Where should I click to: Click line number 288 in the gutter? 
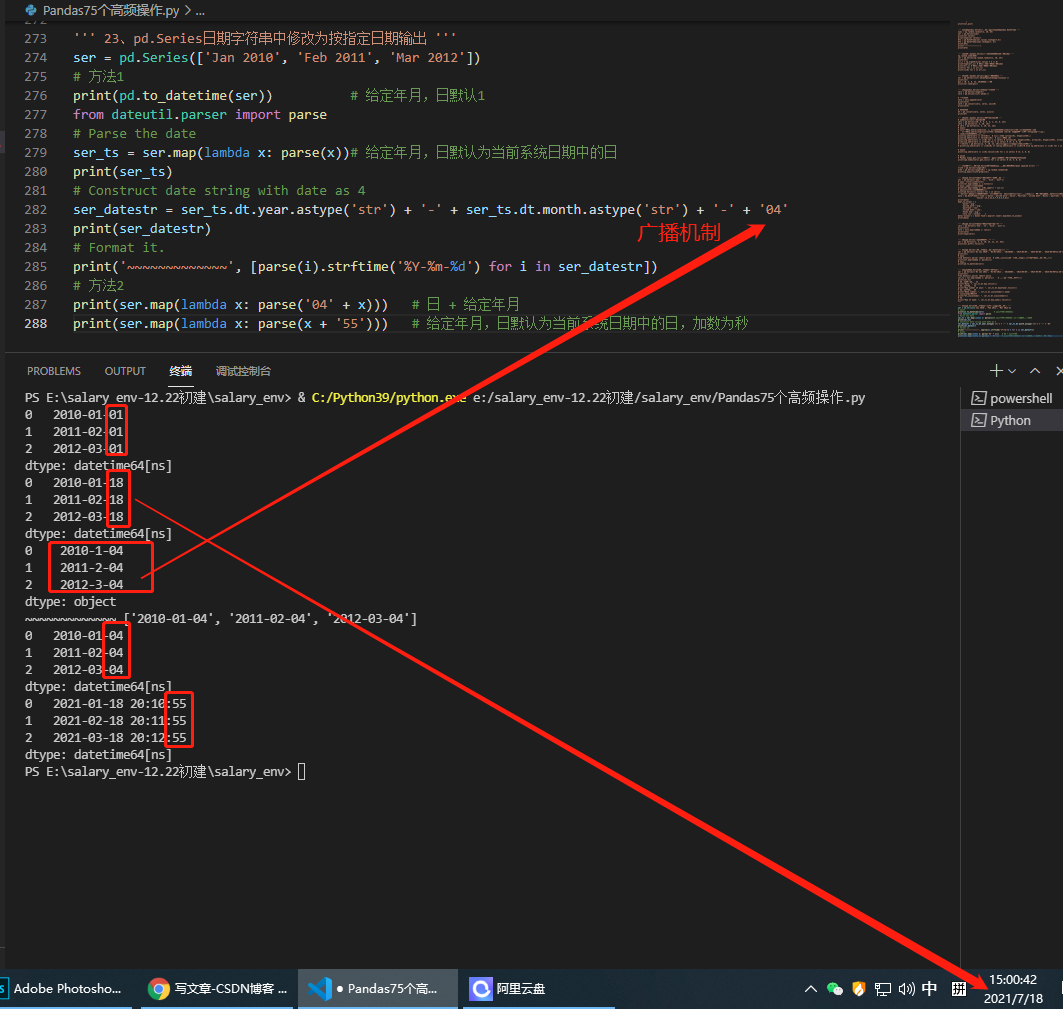[36, 323]
